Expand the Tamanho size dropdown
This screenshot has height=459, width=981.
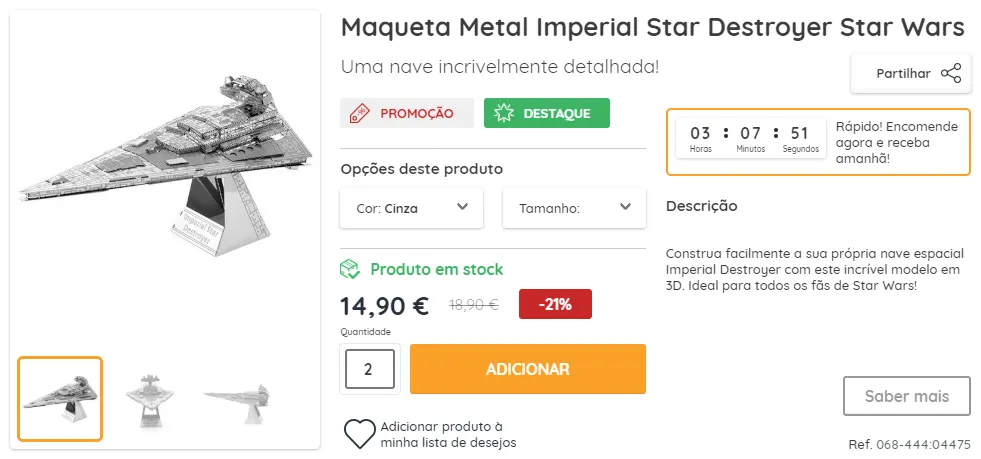pyautogui.click(x=574, y=208)
